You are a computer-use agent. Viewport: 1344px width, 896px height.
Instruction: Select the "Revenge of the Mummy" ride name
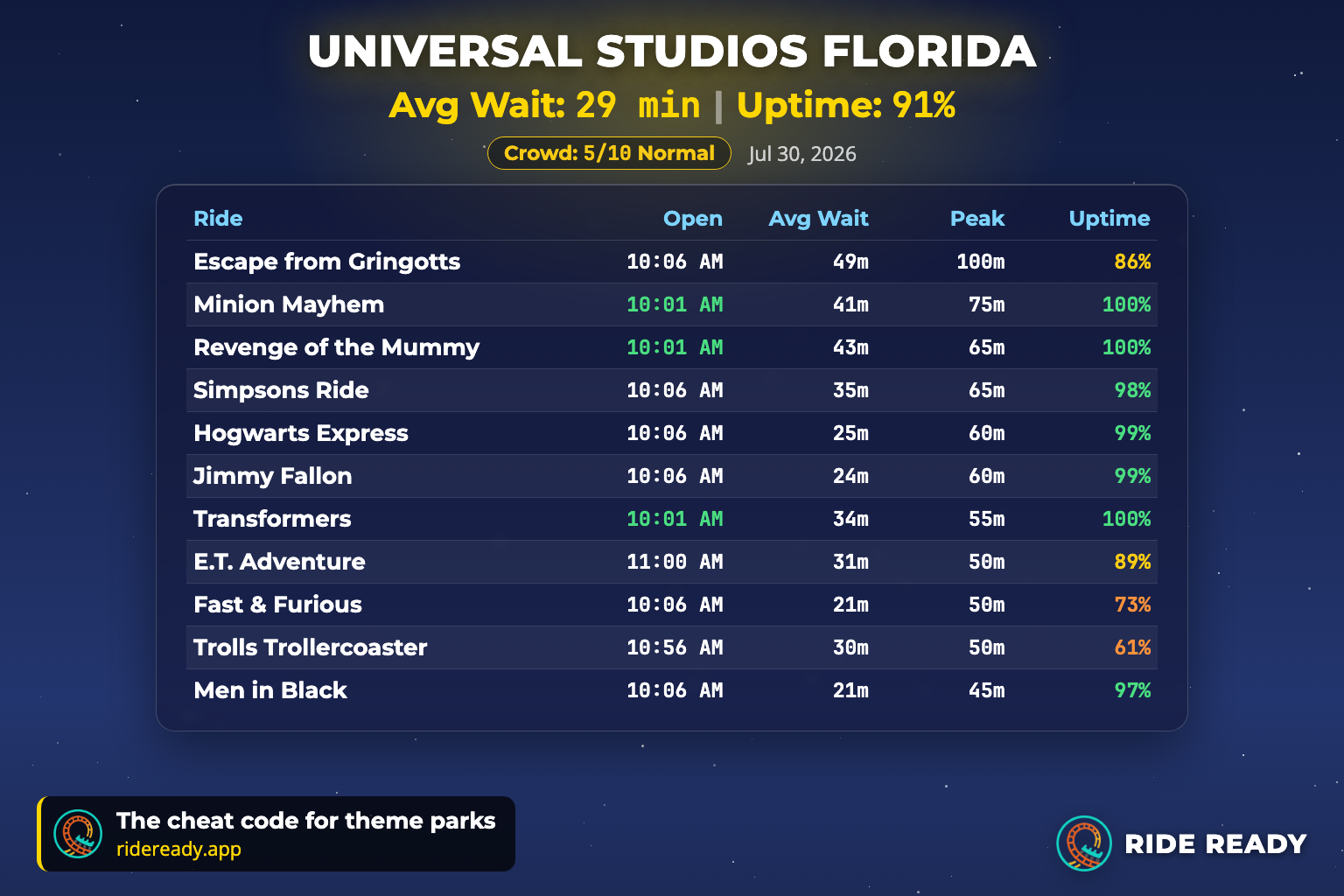336,347
